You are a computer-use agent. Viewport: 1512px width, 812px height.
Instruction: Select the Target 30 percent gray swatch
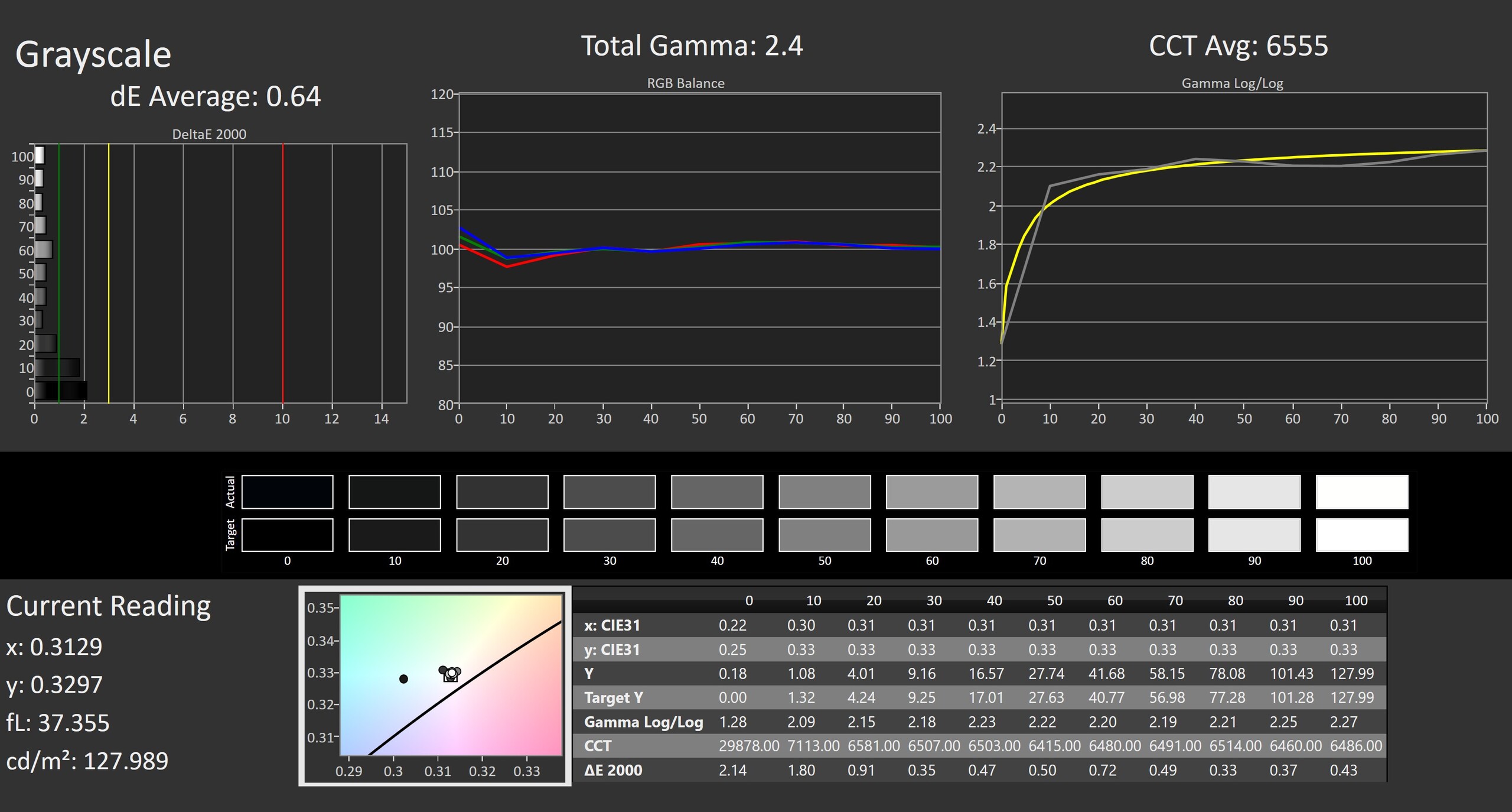pos(610,535)
